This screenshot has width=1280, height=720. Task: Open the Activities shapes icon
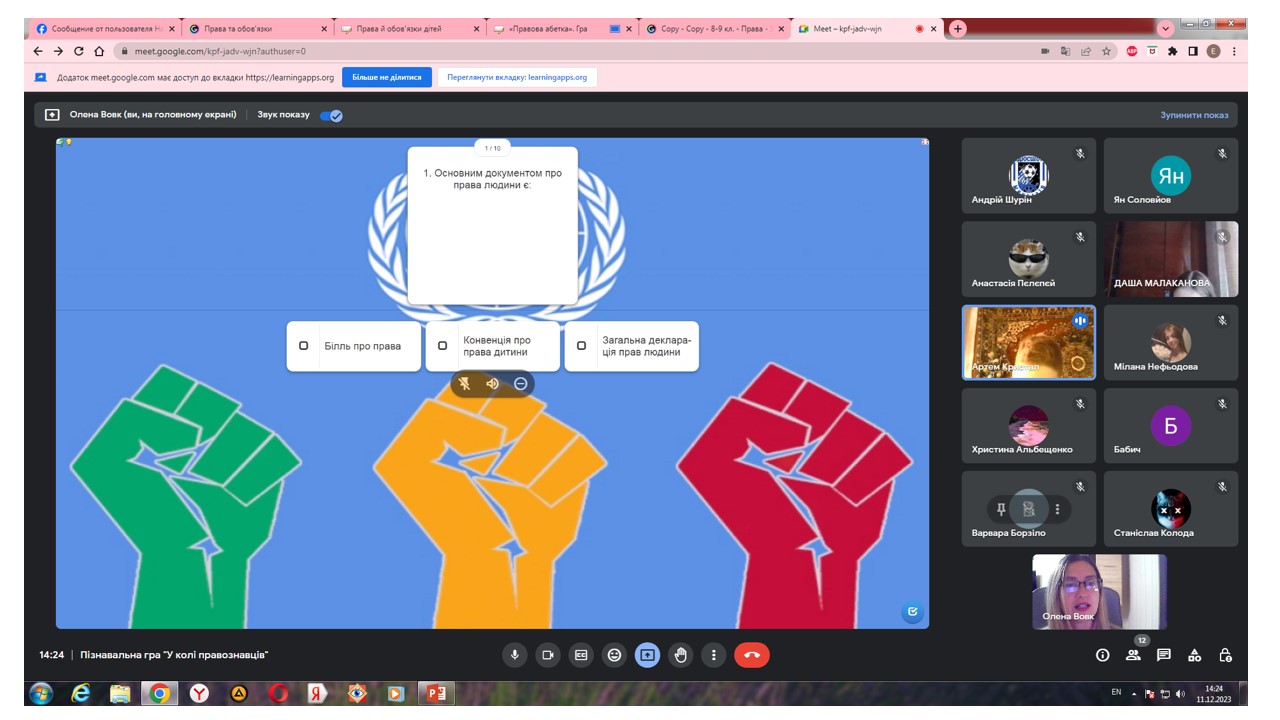(1194, 655)
